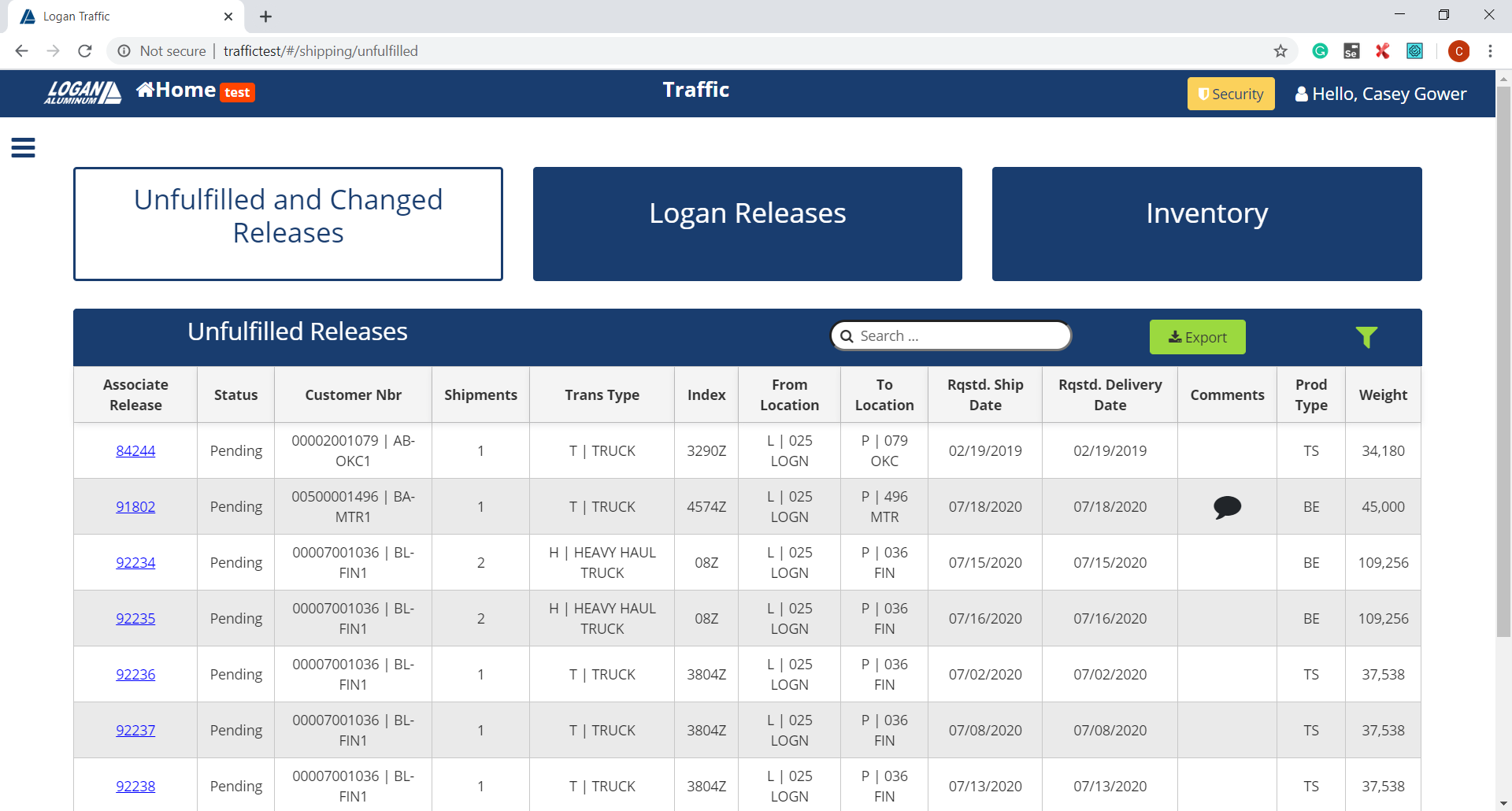Open the red X extension icon
This screenshot has width=1512, height=811.
coord(1383,51)
